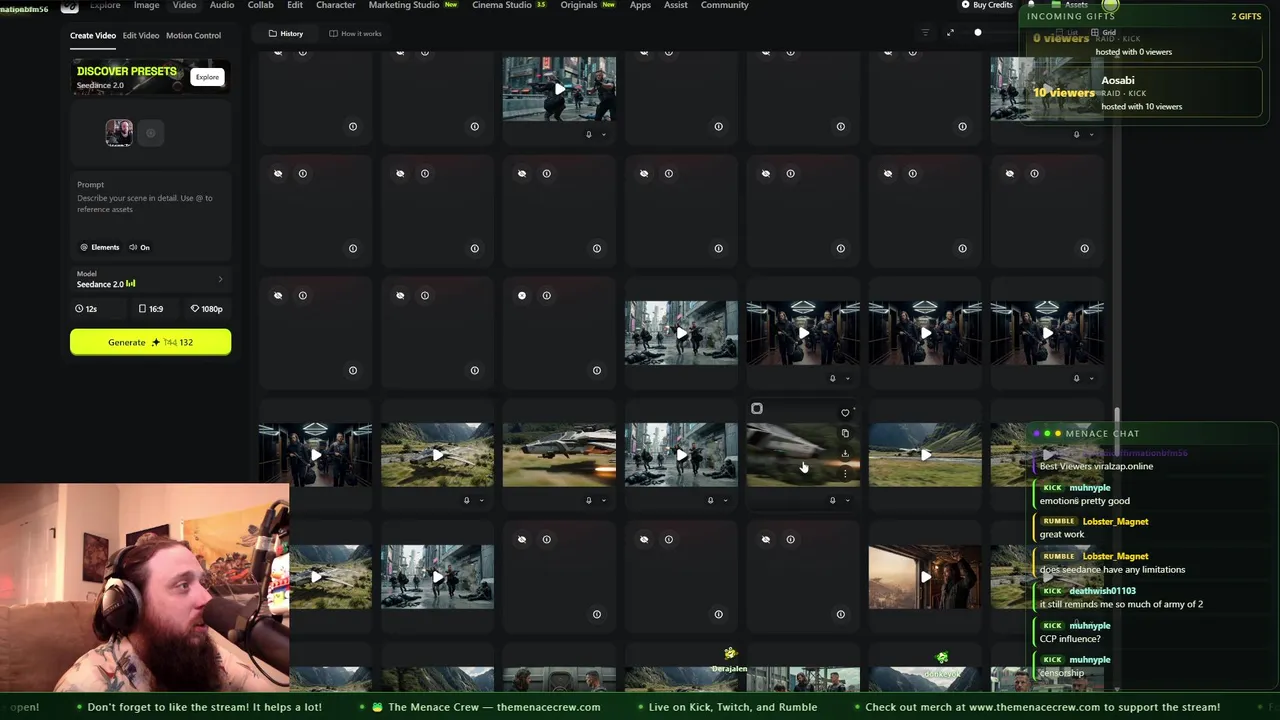Screen dimensions: 1280x720
Task: Open the Assets button in the header
Action: tap(1070, 5)
